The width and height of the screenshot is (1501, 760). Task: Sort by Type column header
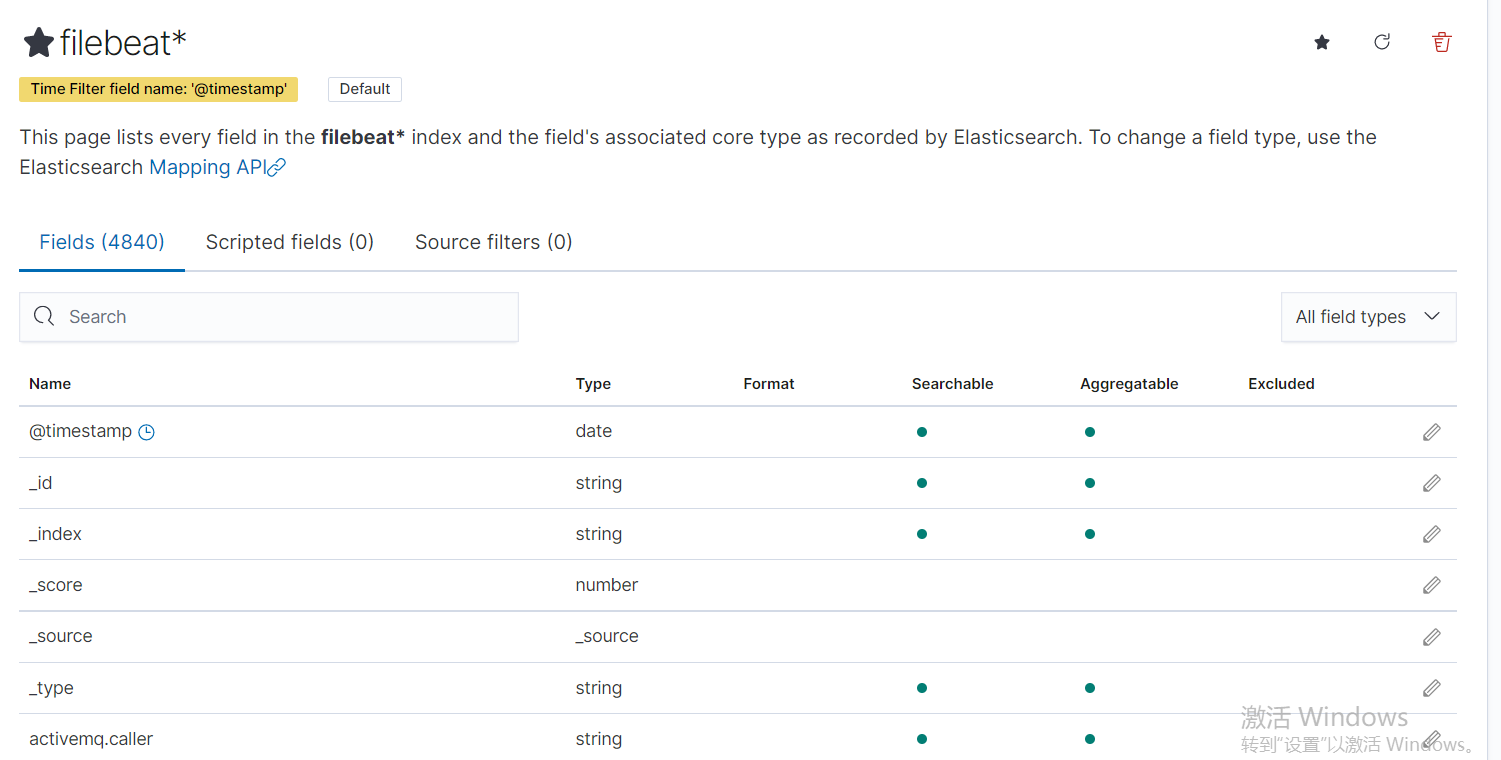tap(593, 384)
